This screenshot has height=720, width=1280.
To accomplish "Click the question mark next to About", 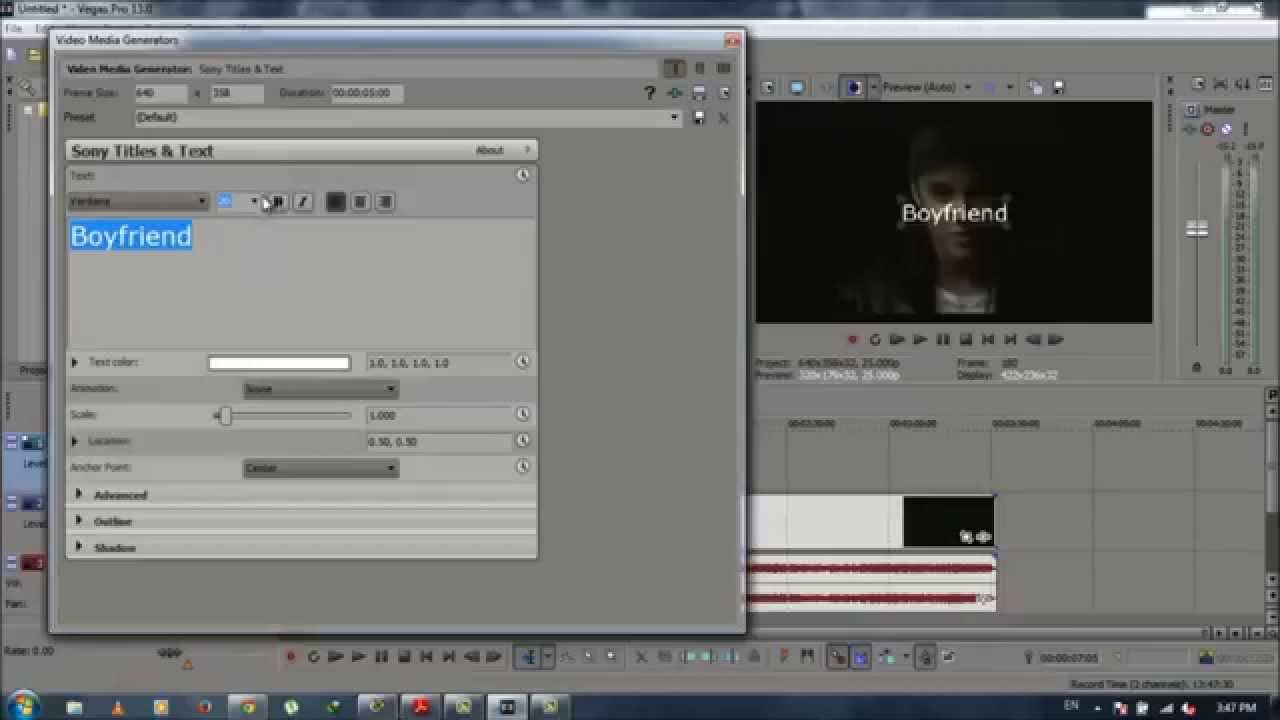I will tap(527, 150).
